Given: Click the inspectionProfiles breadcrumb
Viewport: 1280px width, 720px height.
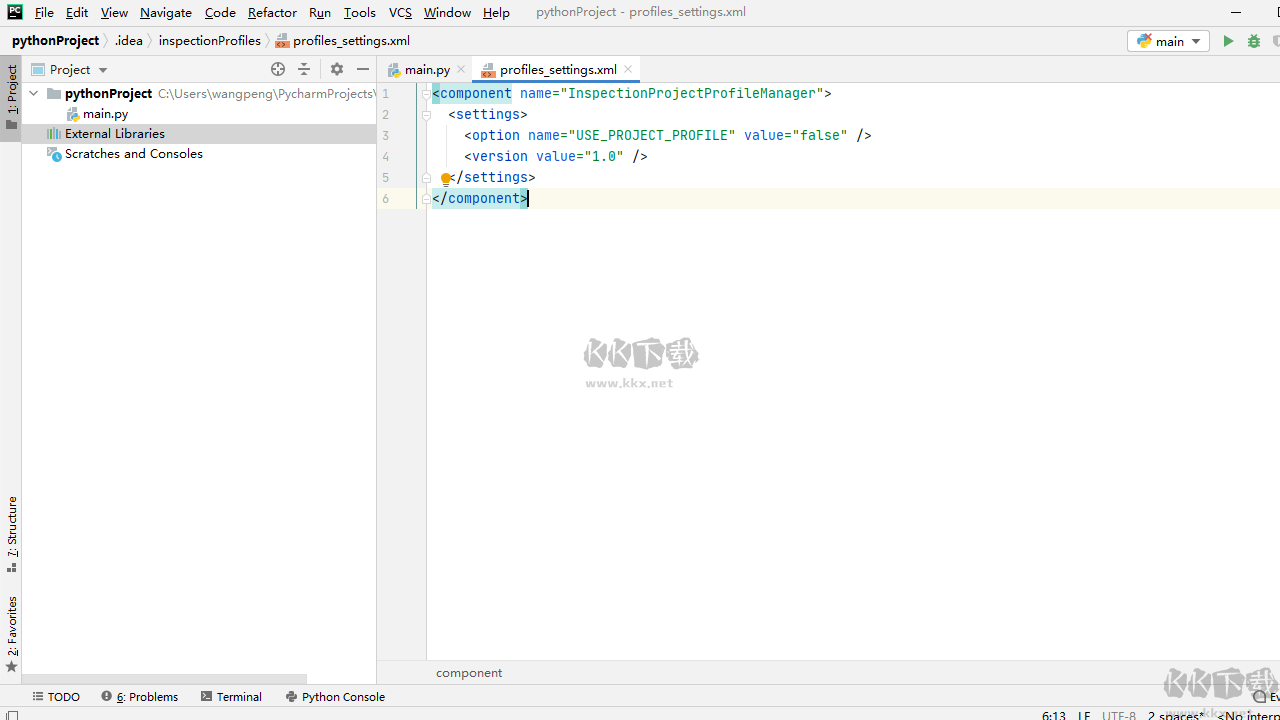Looking at the screenshot, I should (209, 41).
